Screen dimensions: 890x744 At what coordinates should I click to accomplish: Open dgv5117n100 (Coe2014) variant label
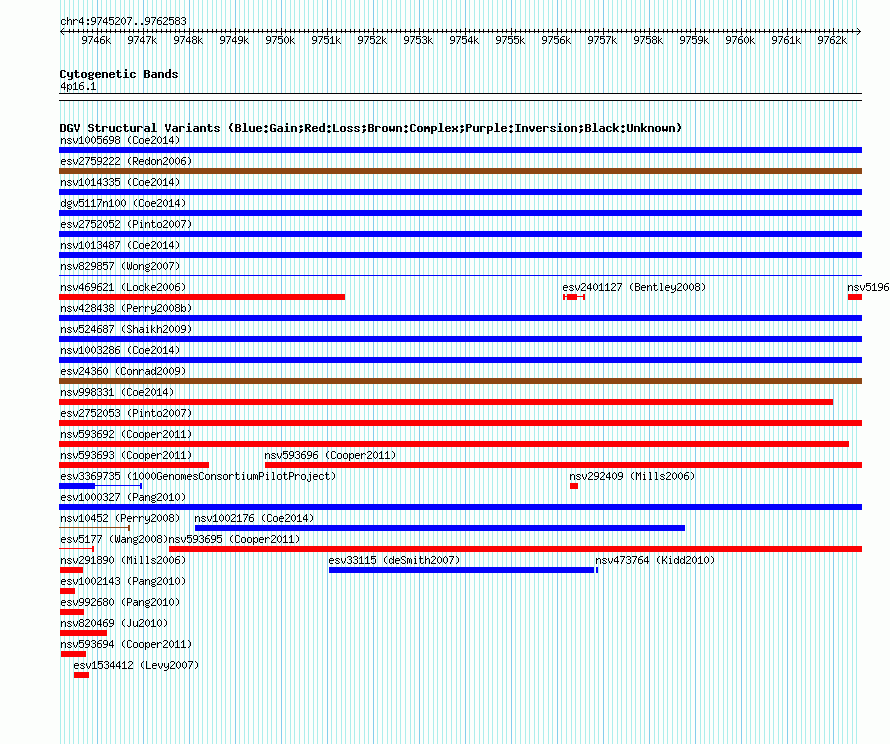click(123, 203)
